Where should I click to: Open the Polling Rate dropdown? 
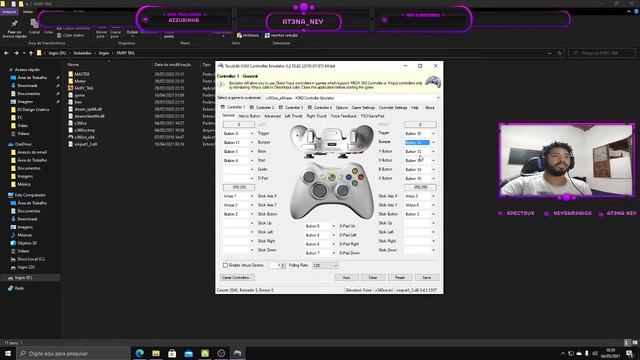pyautogui.click(x=325, y=265)
